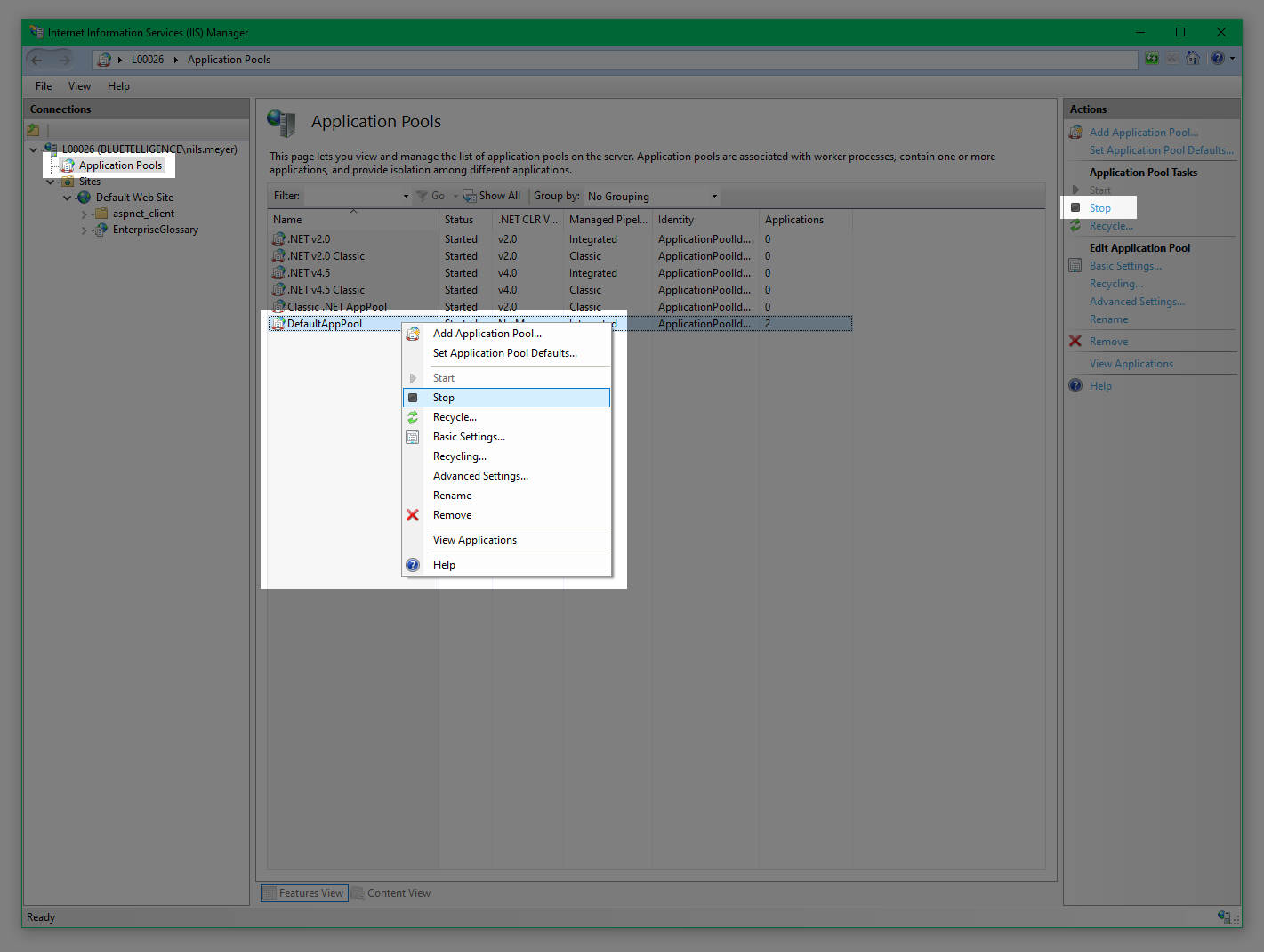Select the .NET v4.5 Classic pool row

326,290
